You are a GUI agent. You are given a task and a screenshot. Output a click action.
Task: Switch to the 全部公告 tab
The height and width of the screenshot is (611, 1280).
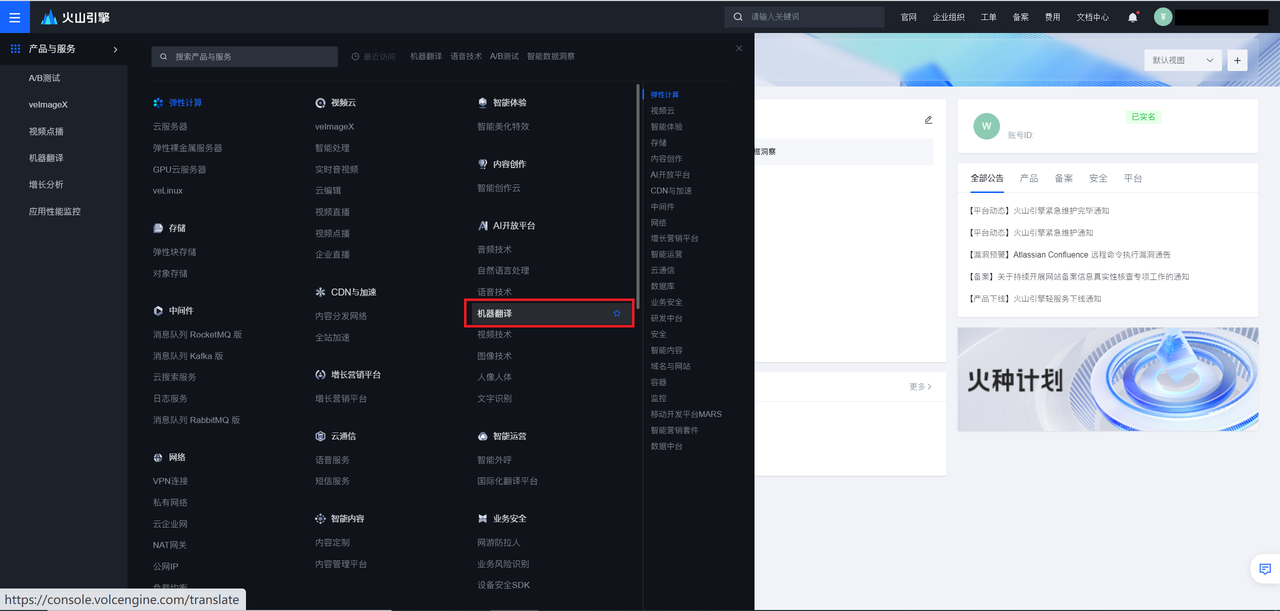[x=987, y=178]
